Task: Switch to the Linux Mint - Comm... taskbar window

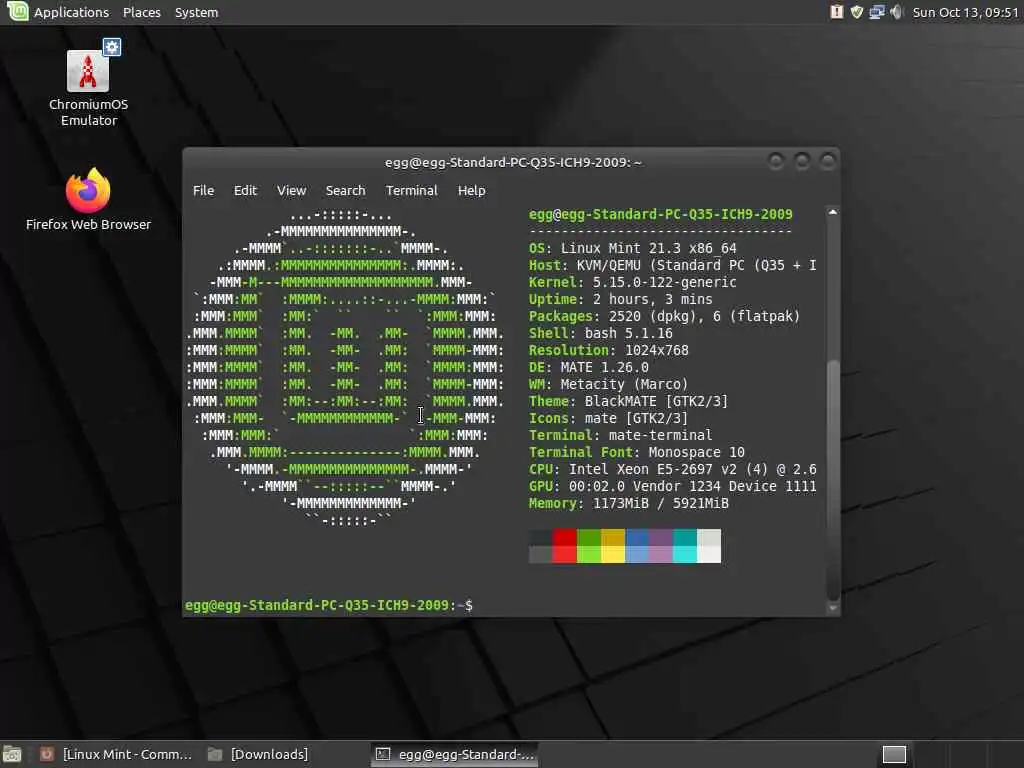Action: click(116, 754)
